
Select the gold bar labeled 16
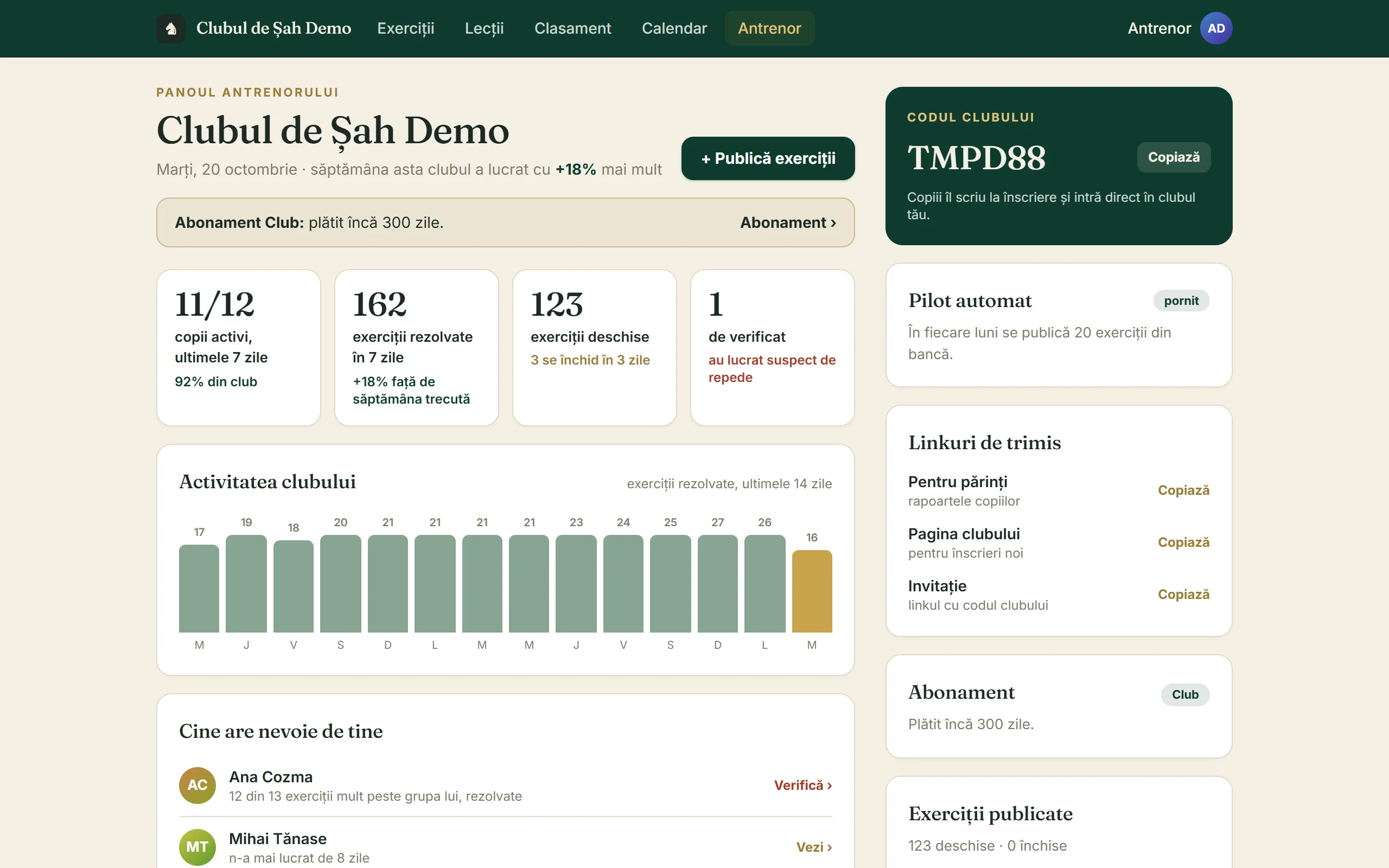click(x=812, y=591)
